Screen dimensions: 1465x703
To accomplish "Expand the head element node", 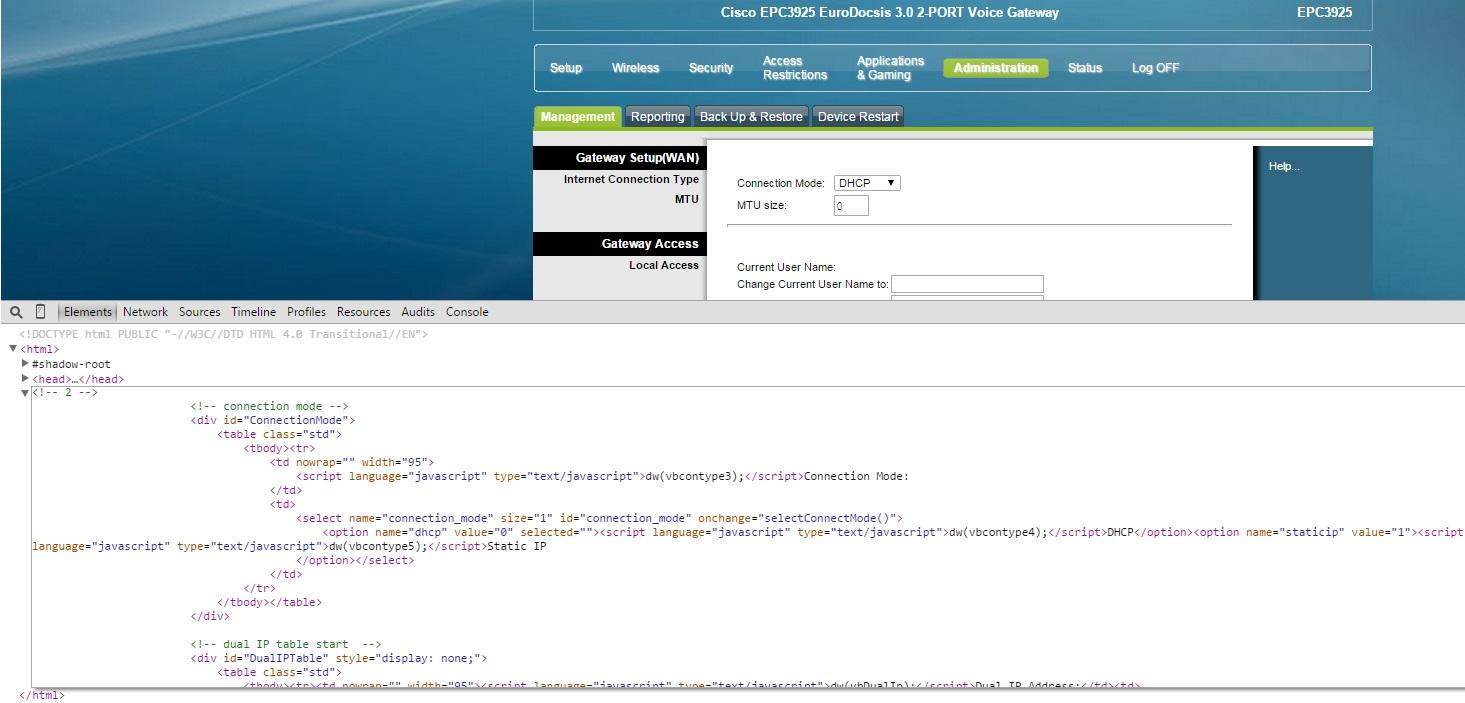I will click(x=25, y=379).
